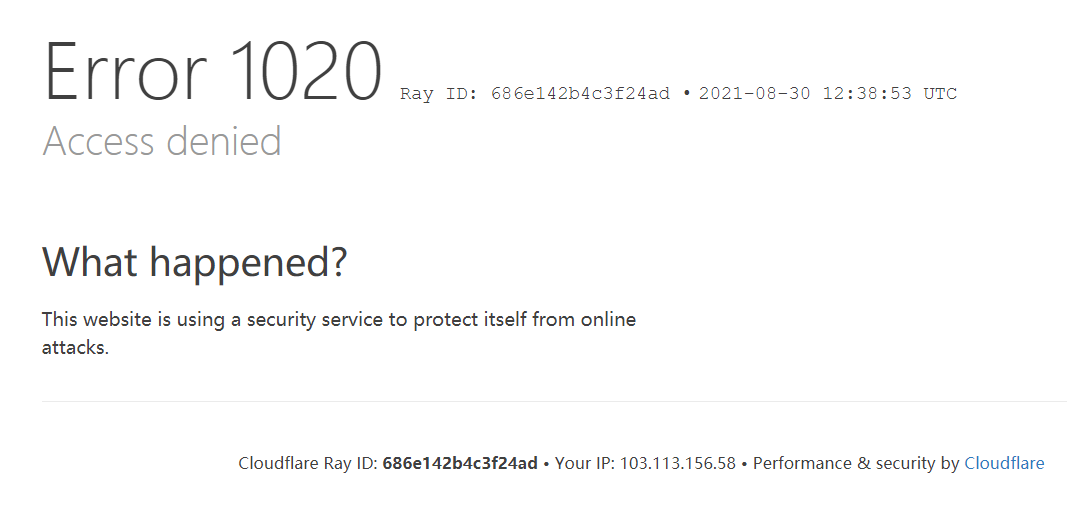Click the "Performance & security by" footer text
1067x507 pixels.
[x=856, y=463]
